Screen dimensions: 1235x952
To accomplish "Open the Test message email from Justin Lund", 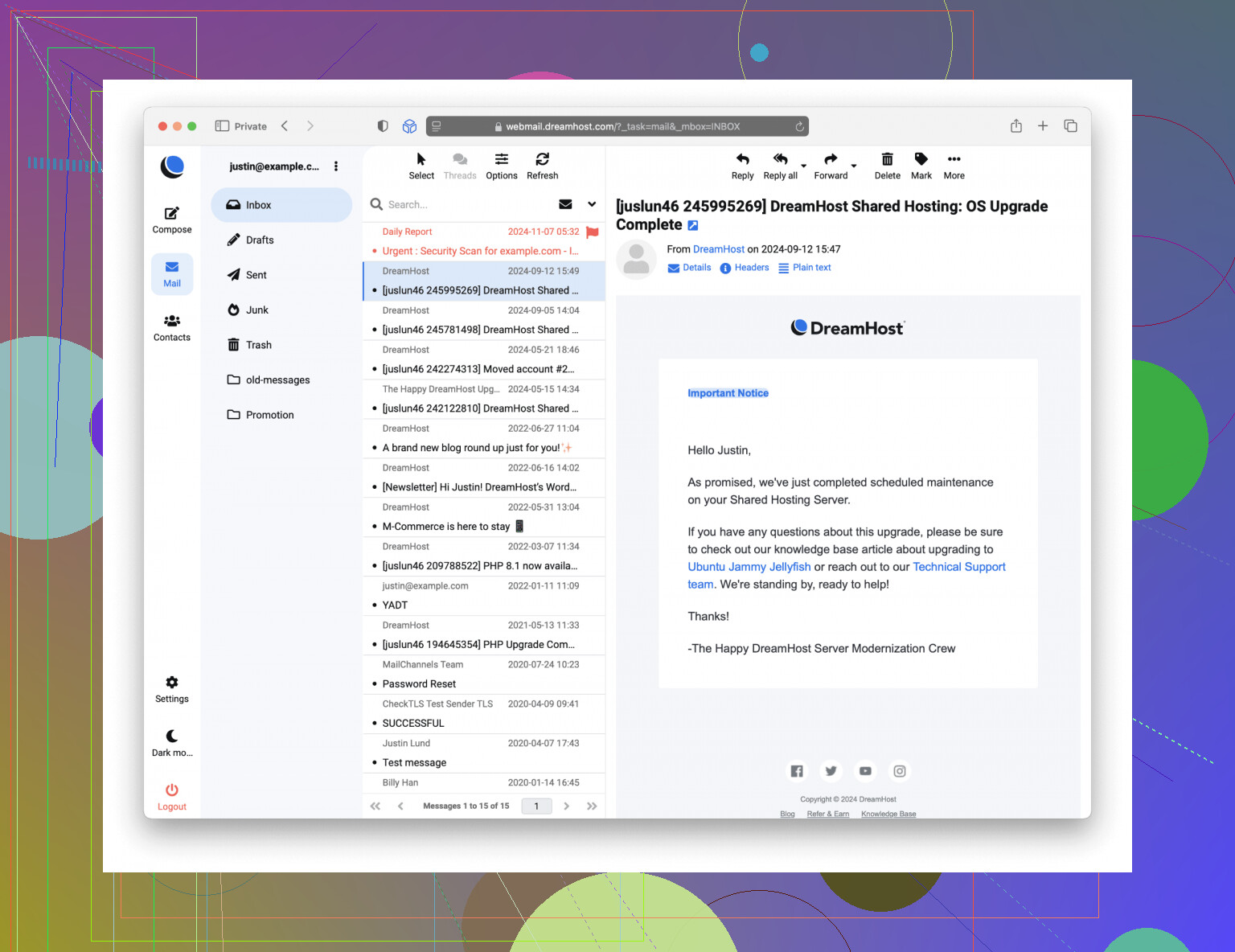I will tap(484, 753).
